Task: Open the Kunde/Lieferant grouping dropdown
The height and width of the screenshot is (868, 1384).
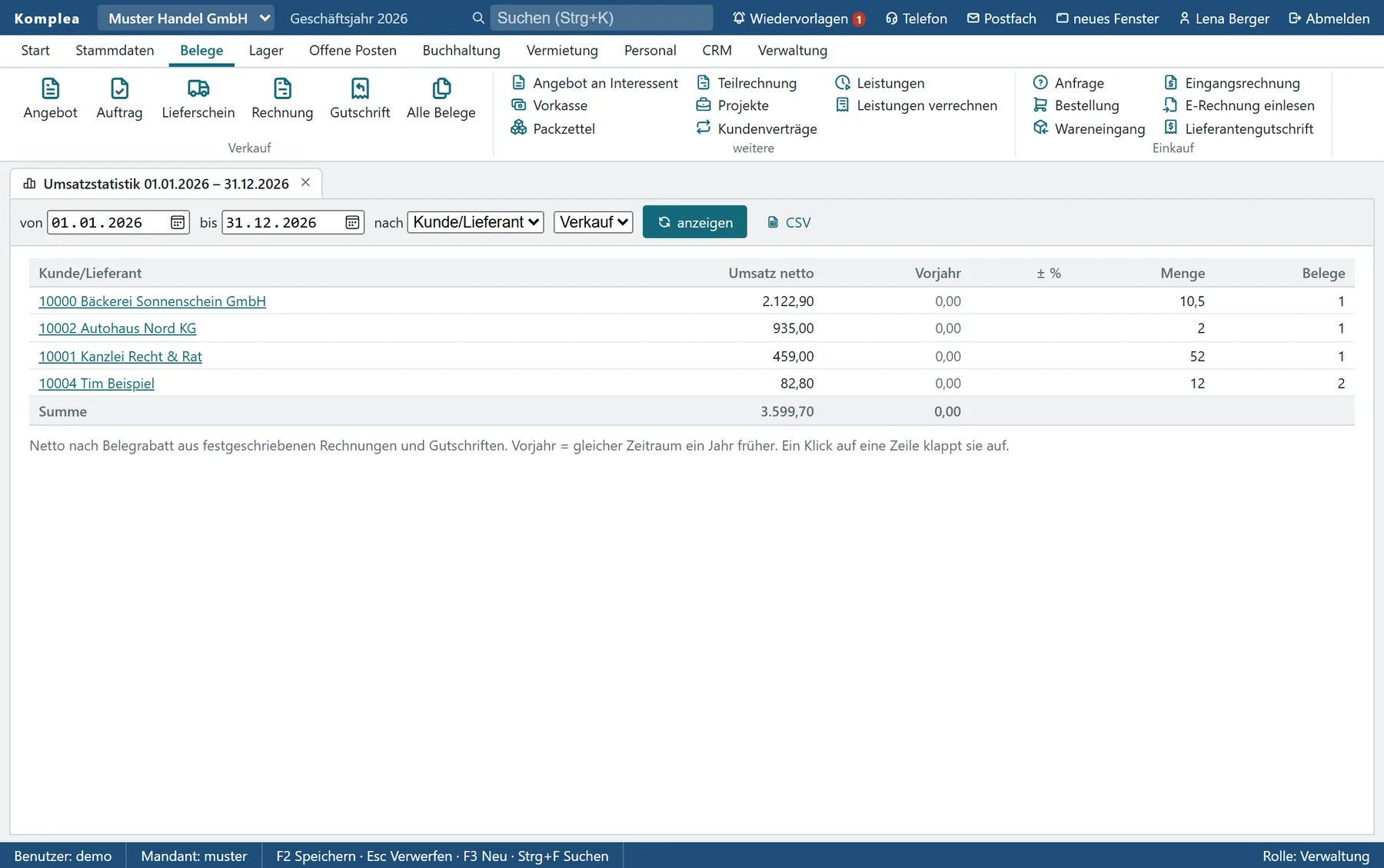Action: click(x=476, y=222)
